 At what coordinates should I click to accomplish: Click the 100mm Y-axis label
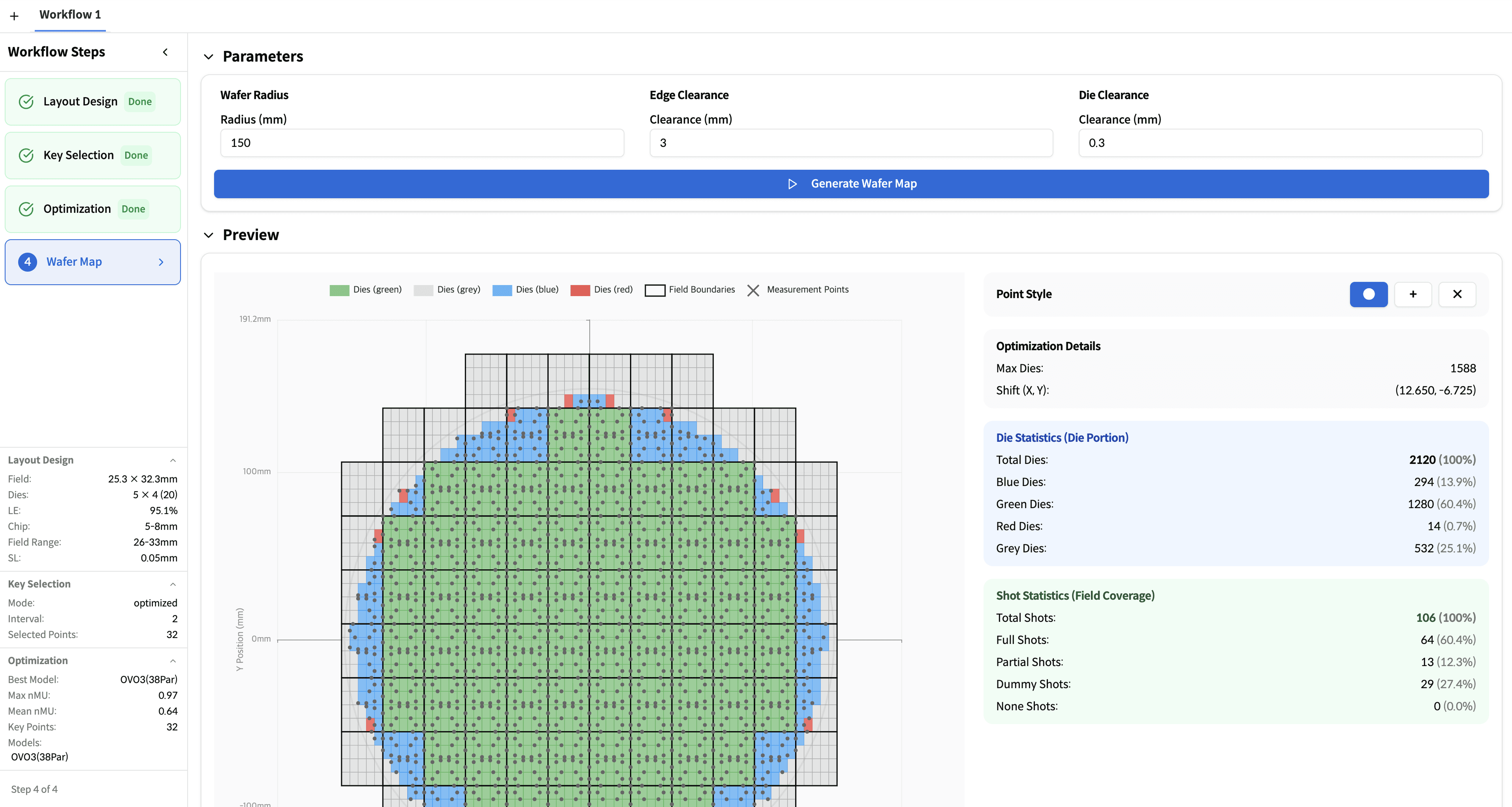256,471
